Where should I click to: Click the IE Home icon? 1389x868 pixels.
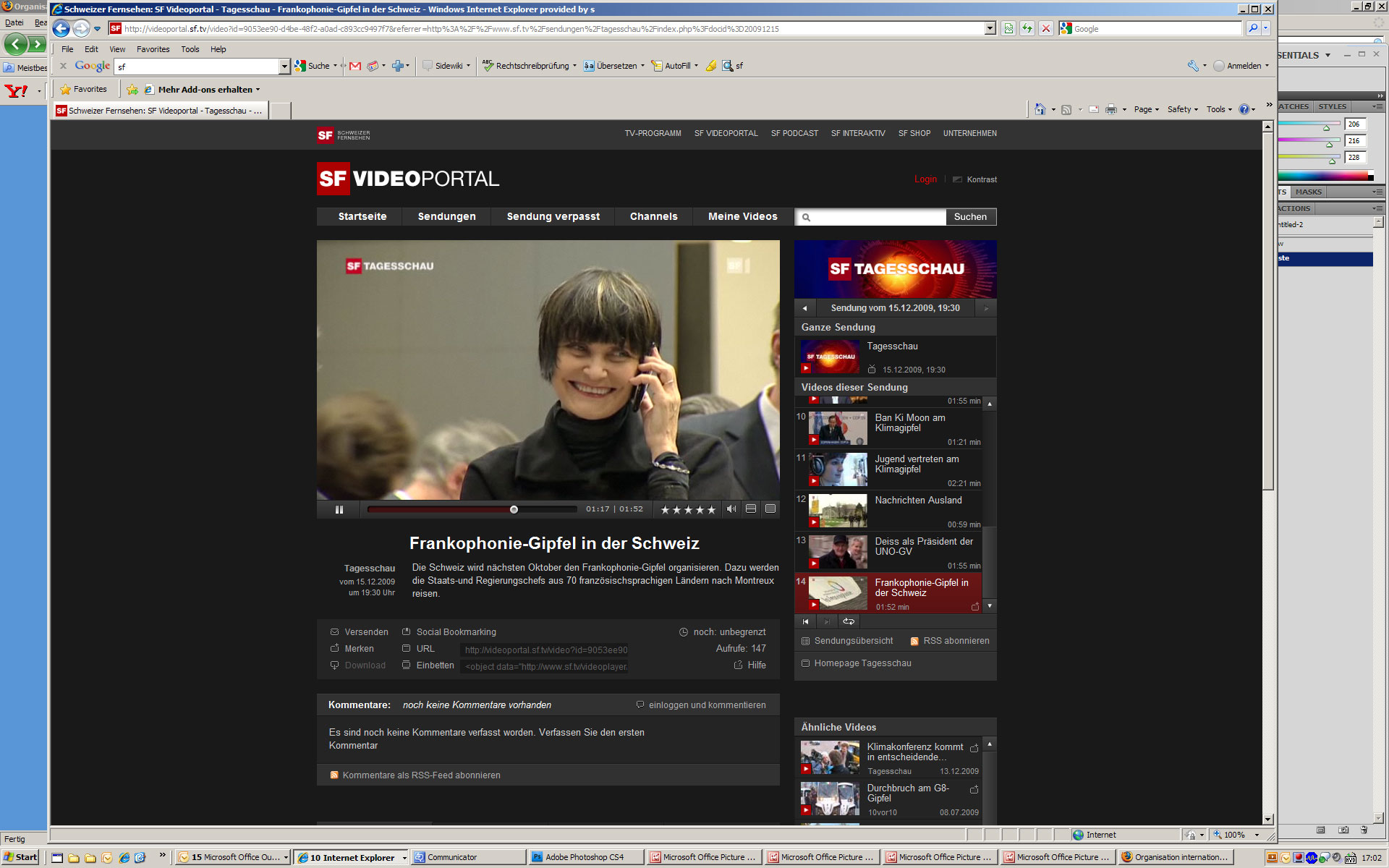click(x=1040, y=109)
